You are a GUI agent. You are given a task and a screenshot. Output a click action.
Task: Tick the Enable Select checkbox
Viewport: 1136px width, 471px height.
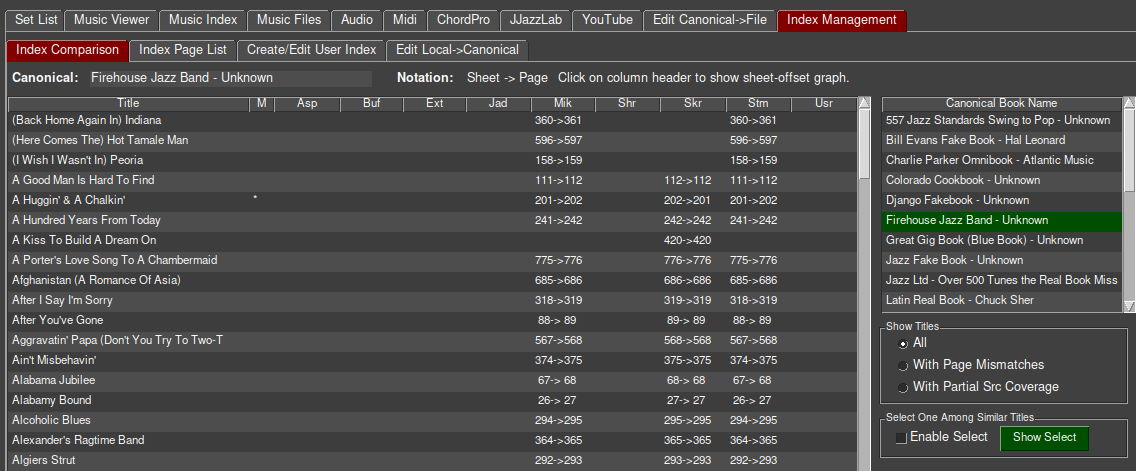pyautogui.click(x=901, y=437)
